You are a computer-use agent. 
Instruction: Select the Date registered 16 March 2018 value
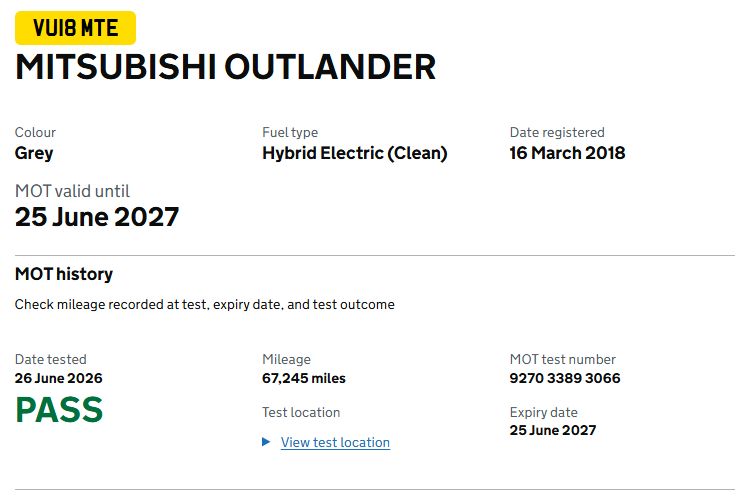[567, 153]
